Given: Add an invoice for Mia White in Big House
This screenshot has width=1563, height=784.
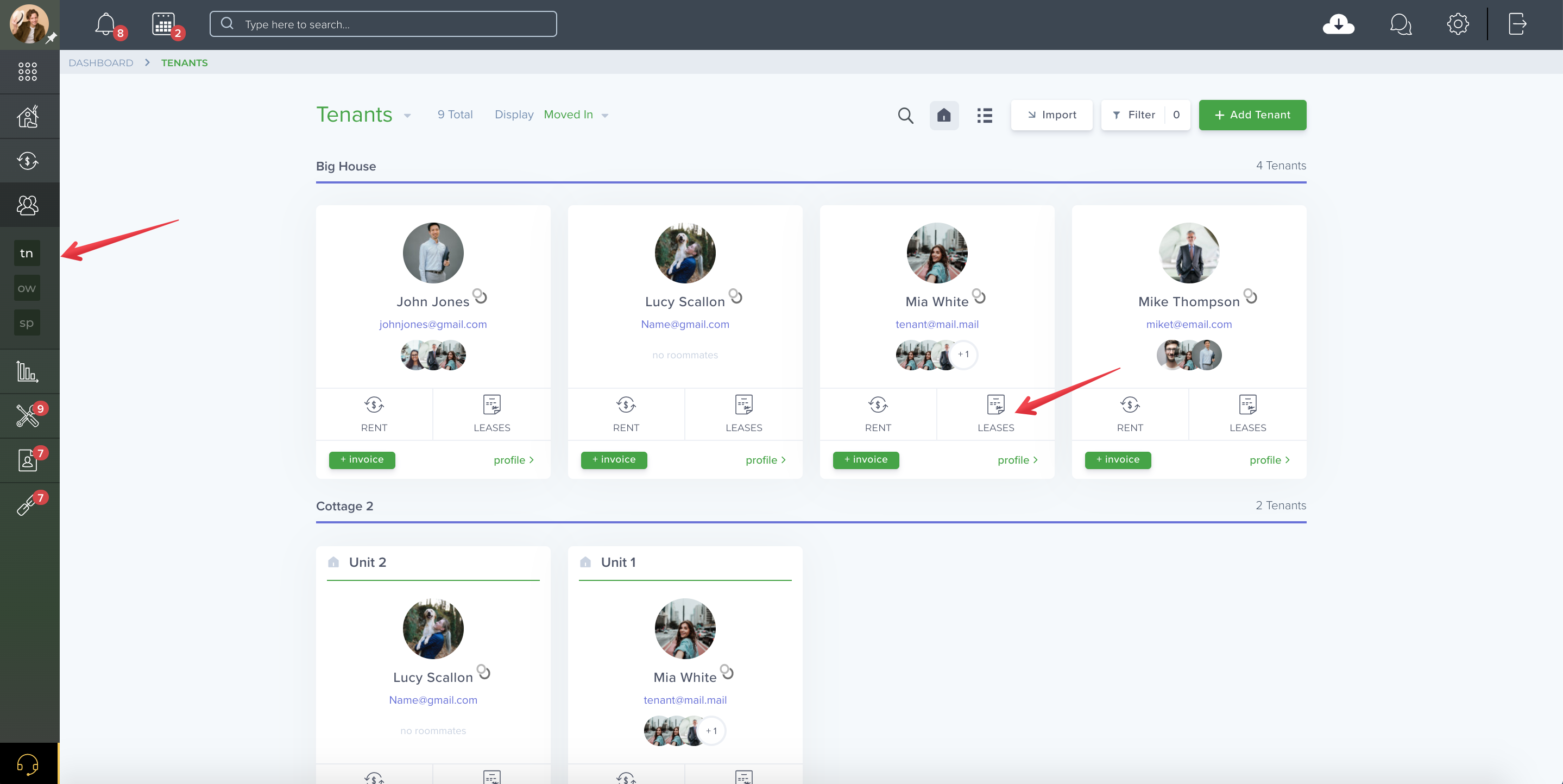Looking at the screenshot, I should coord(866,460).
